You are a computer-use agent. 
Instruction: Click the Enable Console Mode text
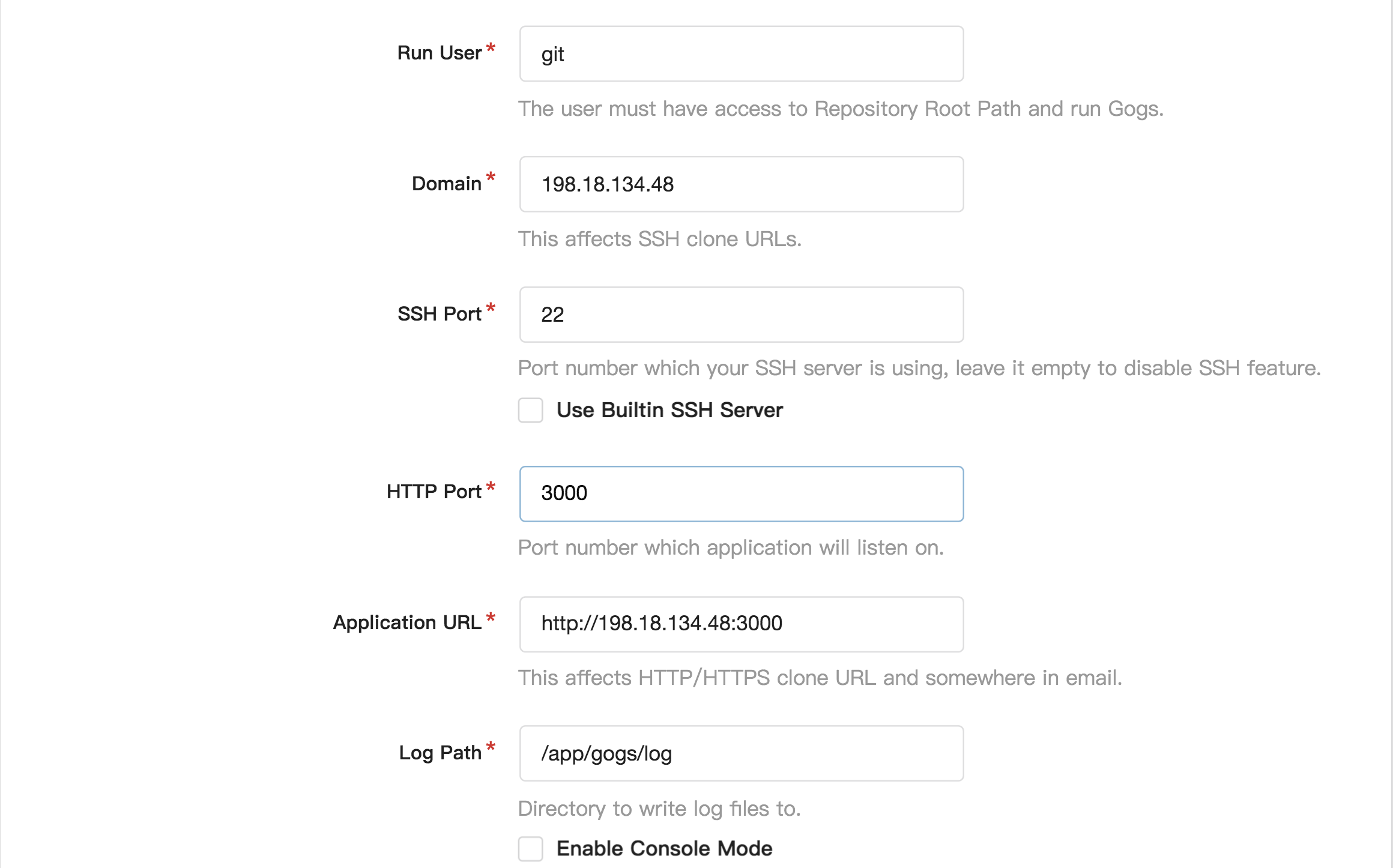(664, 849)
